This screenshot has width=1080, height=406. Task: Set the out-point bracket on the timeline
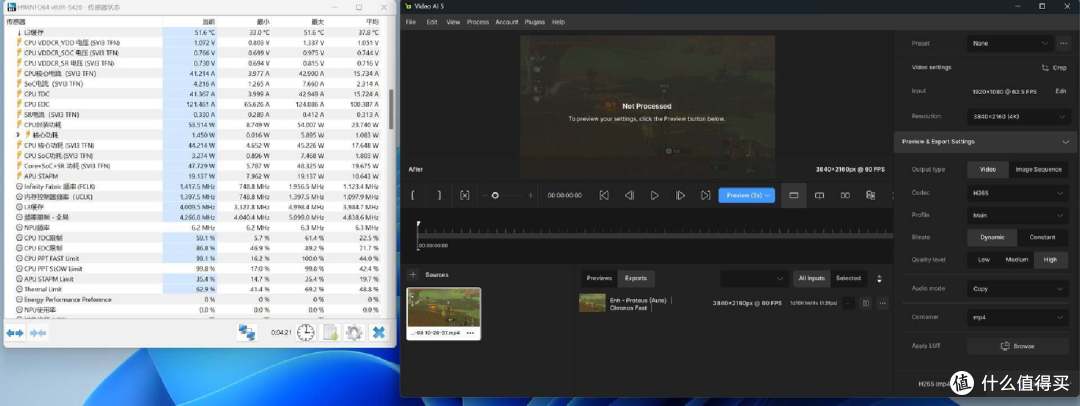(x=439, y=196)
